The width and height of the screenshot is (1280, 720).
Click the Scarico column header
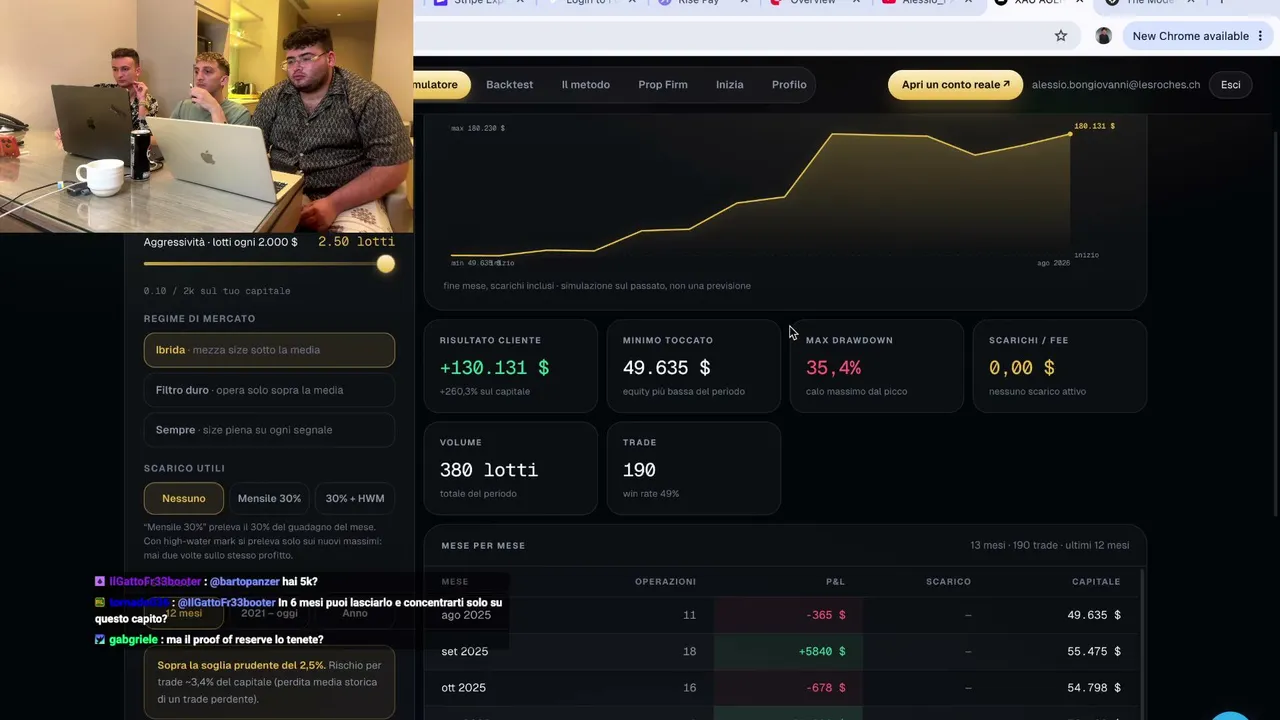click(948, 582)
